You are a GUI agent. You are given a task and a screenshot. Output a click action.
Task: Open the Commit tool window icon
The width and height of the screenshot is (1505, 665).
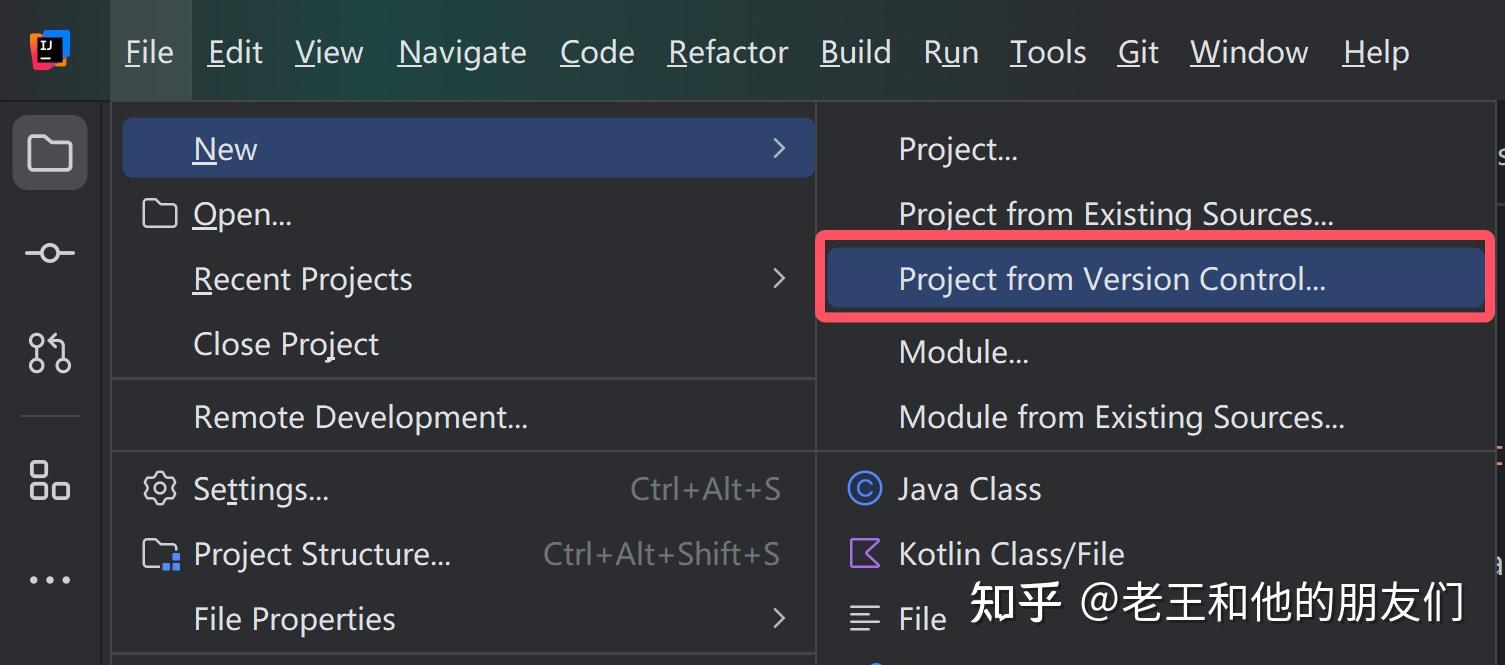[50, 253]
